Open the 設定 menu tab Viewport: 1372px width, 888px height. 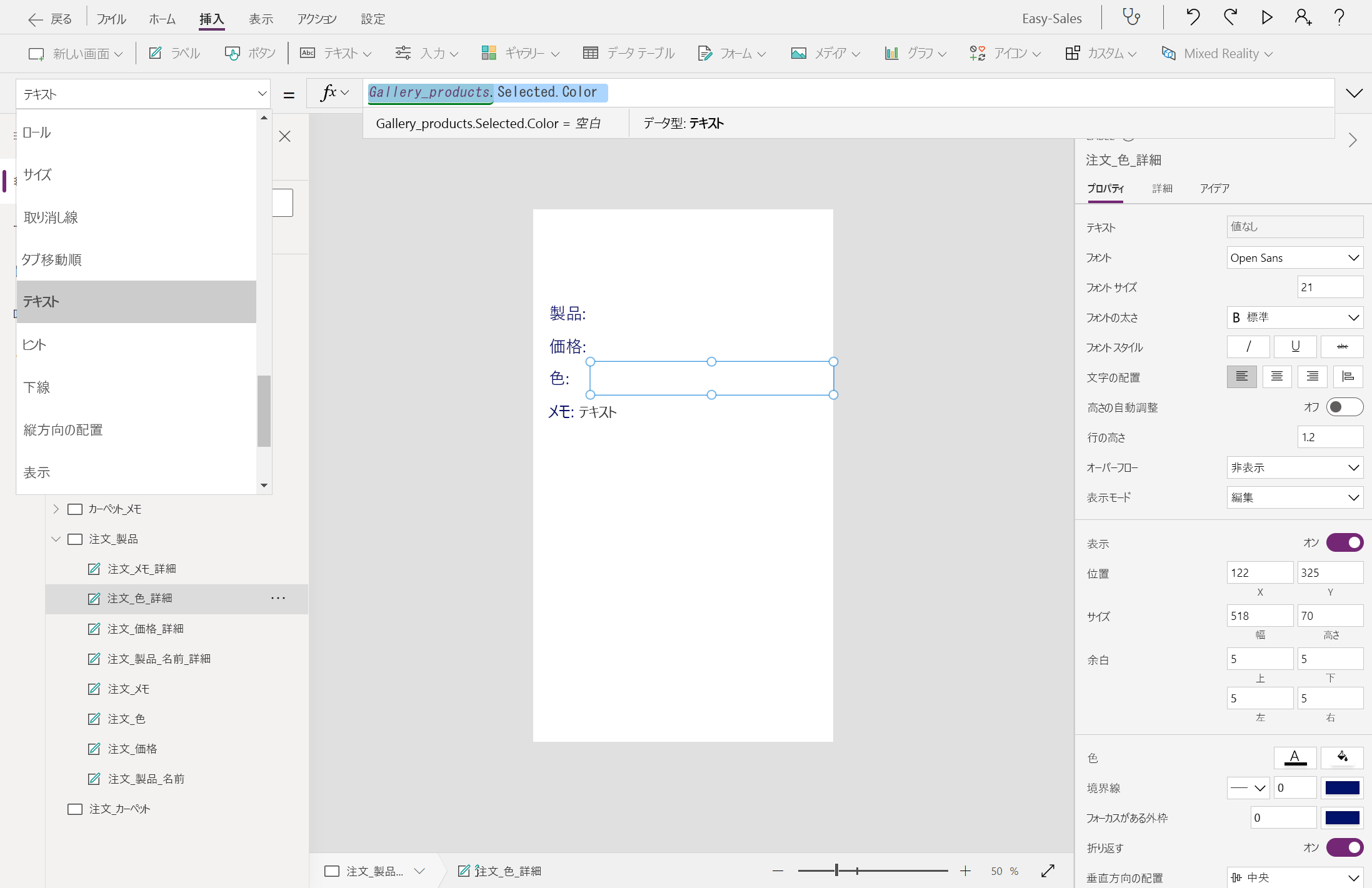coord(373,19)
